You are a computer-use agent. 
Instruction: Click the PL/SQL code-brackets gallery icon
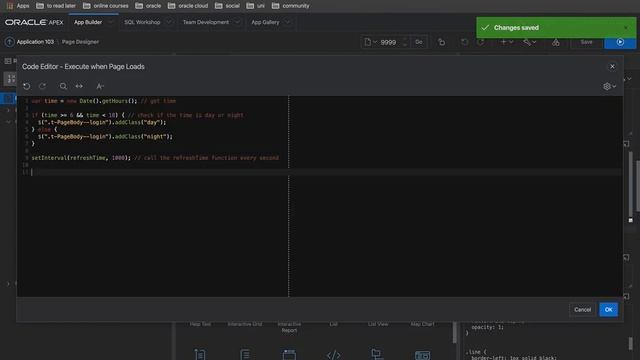(333, 355)
